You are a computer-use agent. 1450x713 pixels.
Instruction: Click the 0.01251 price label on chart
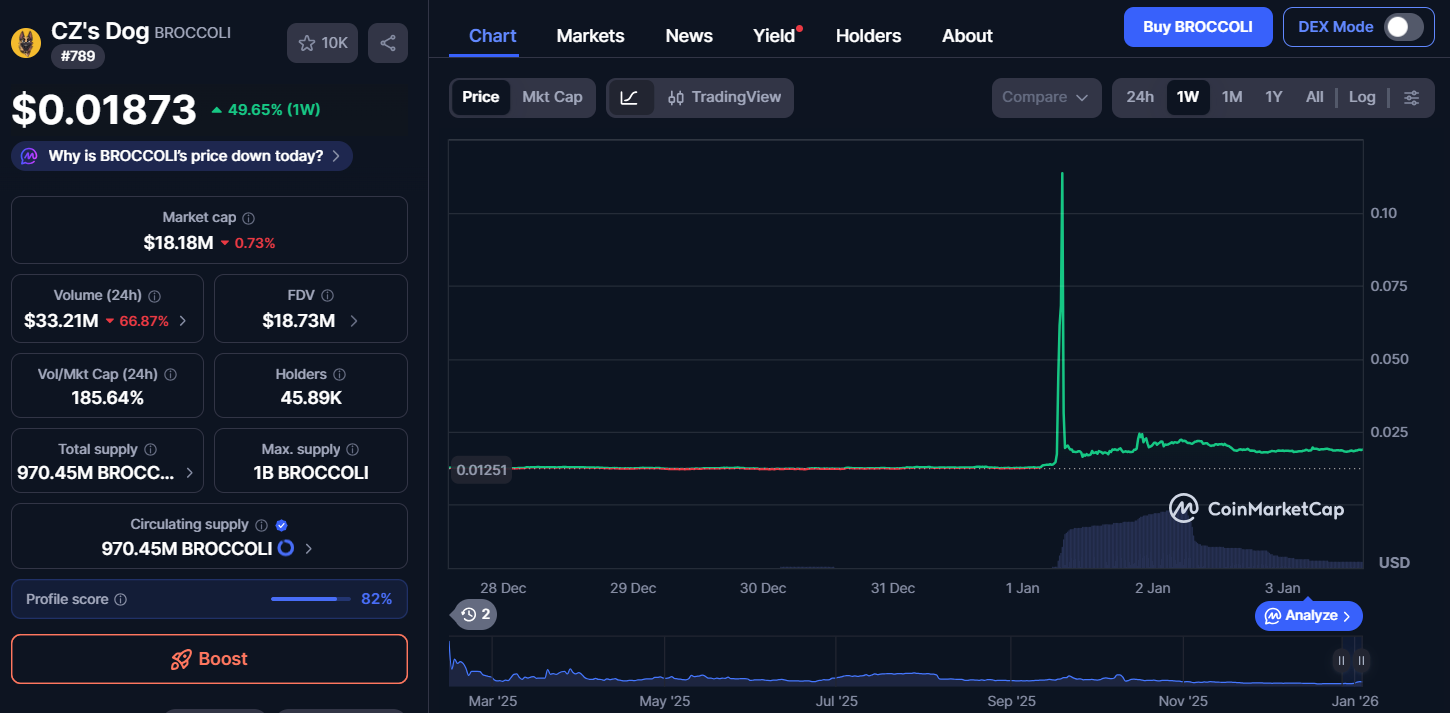tap(481, 470)
